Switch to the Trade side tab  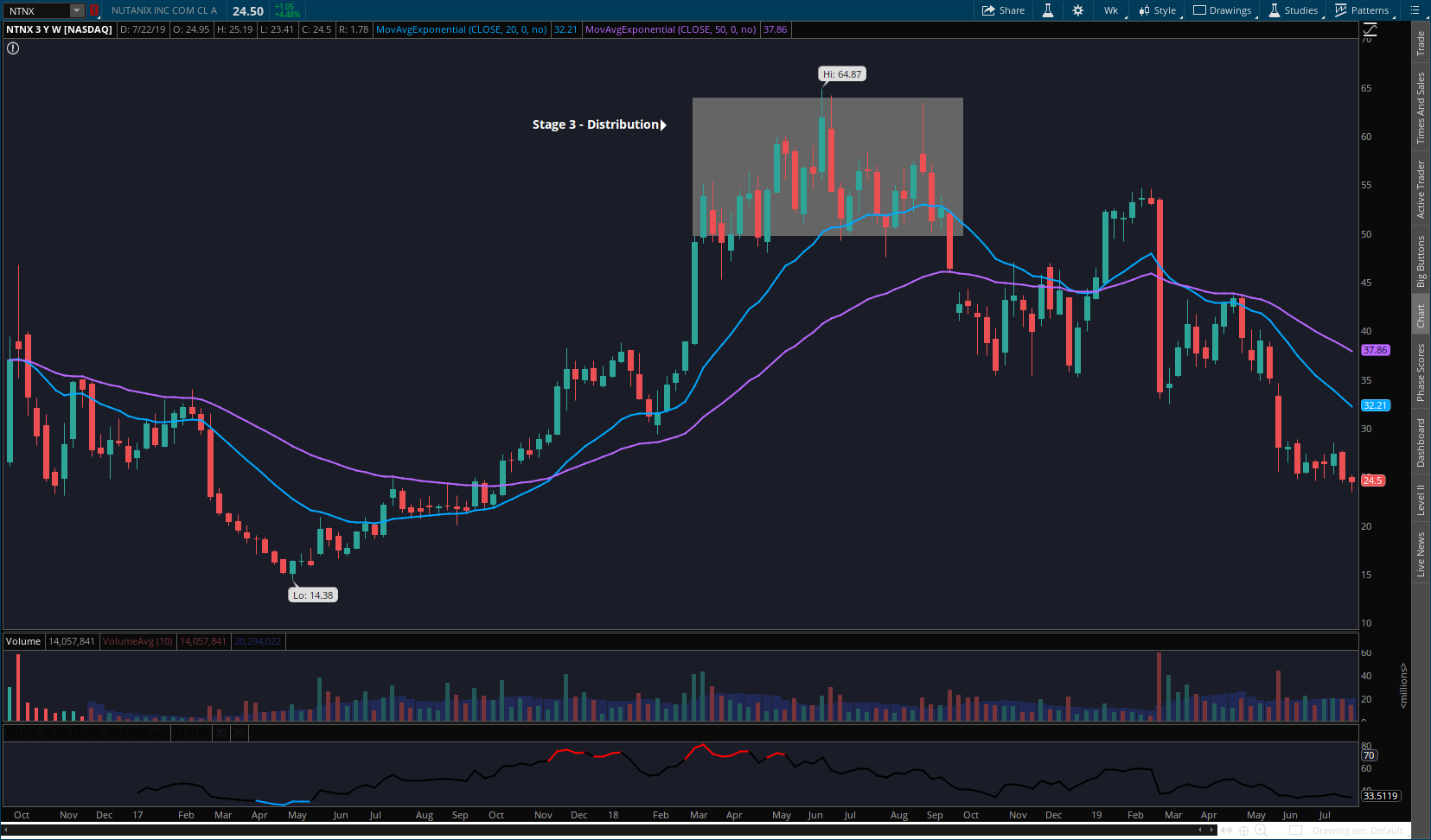click(x=1421, y=43)
